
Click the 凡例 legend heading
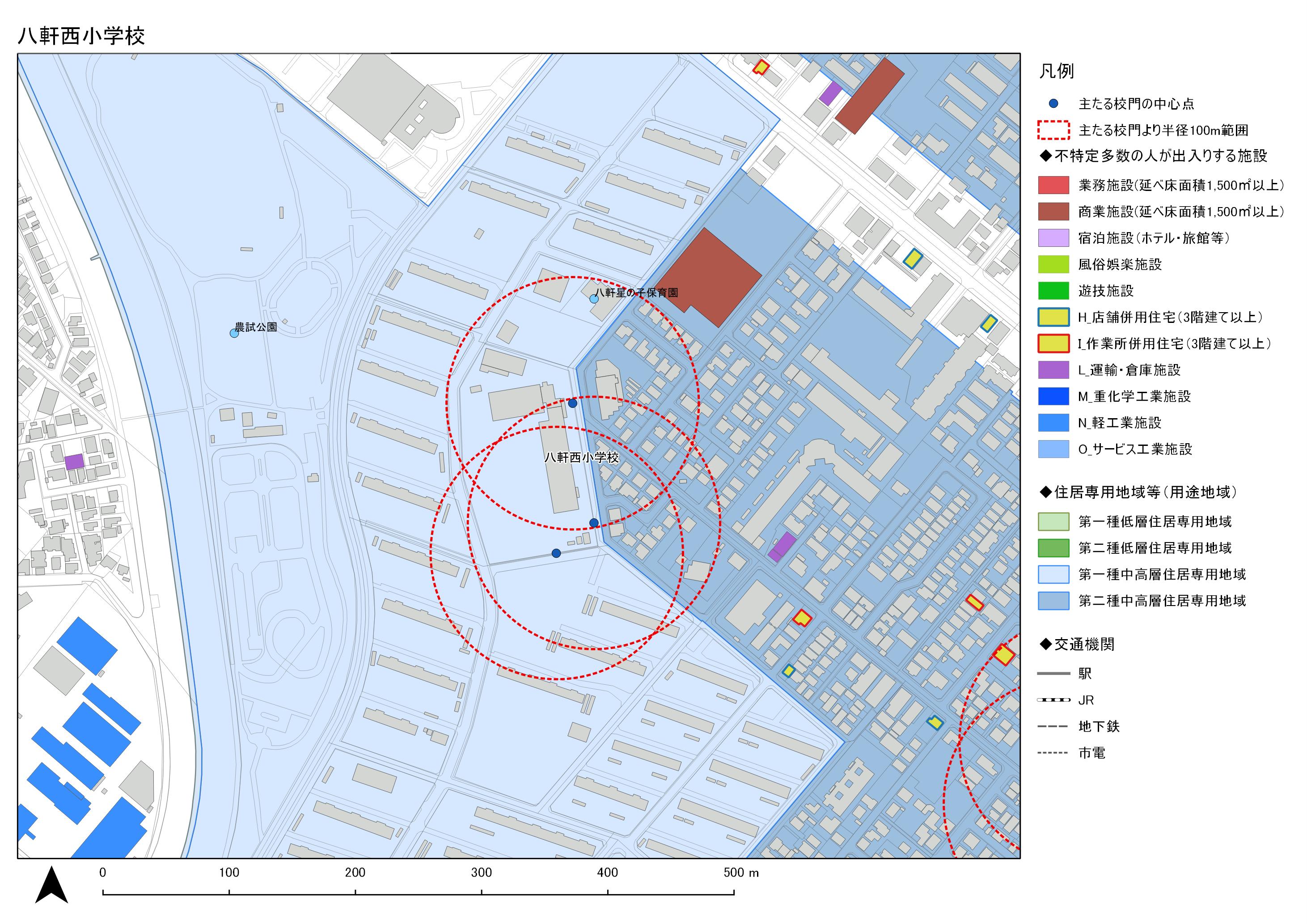[x=1057, y=71]
